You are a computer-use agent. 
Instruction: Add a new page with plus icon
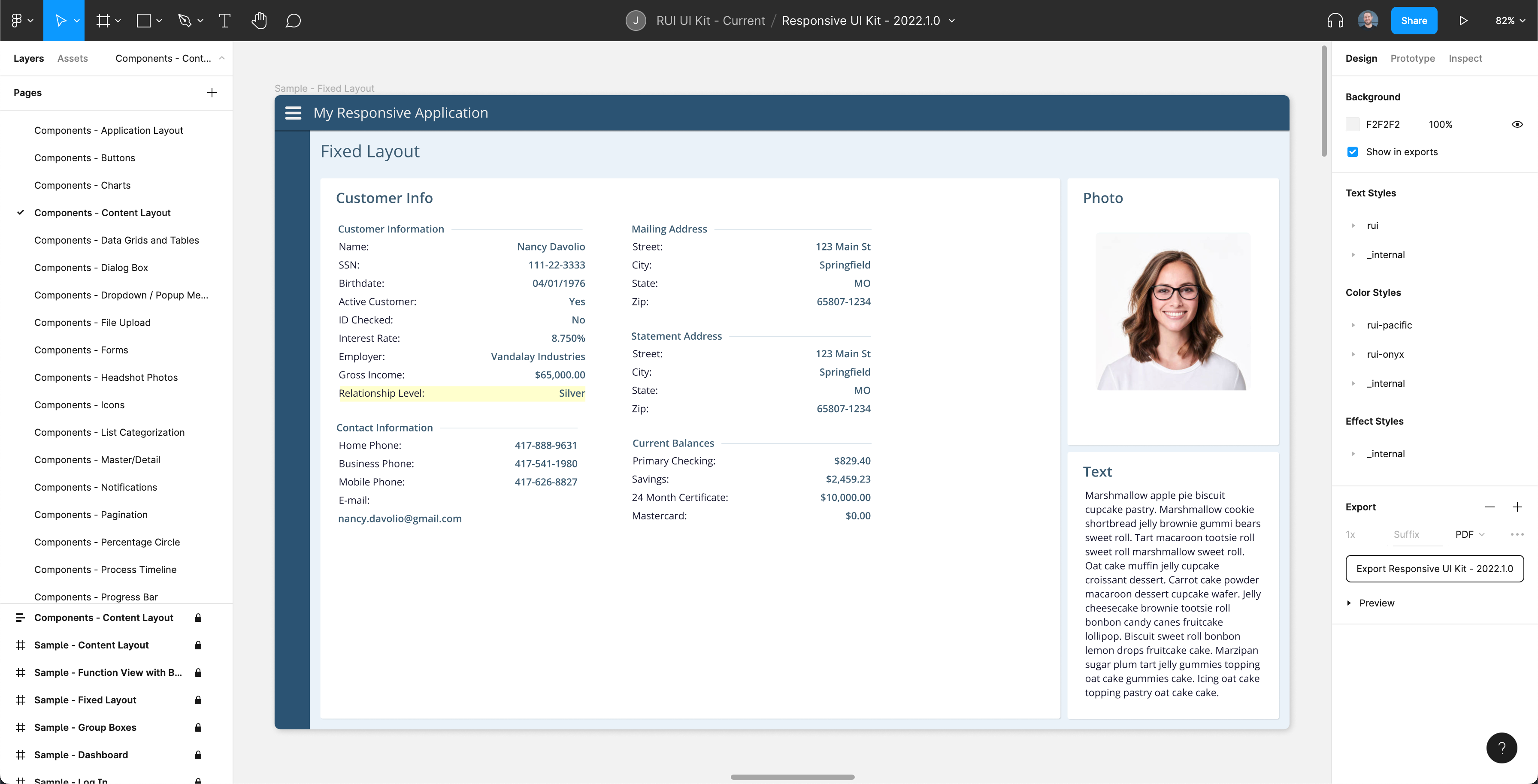tap(212, 93)
